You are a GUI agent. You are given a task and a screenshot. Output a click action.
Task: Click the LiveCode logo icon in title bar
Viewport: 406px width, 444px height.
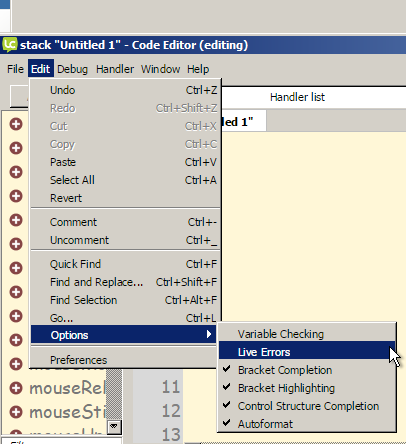tap(9, 45)
